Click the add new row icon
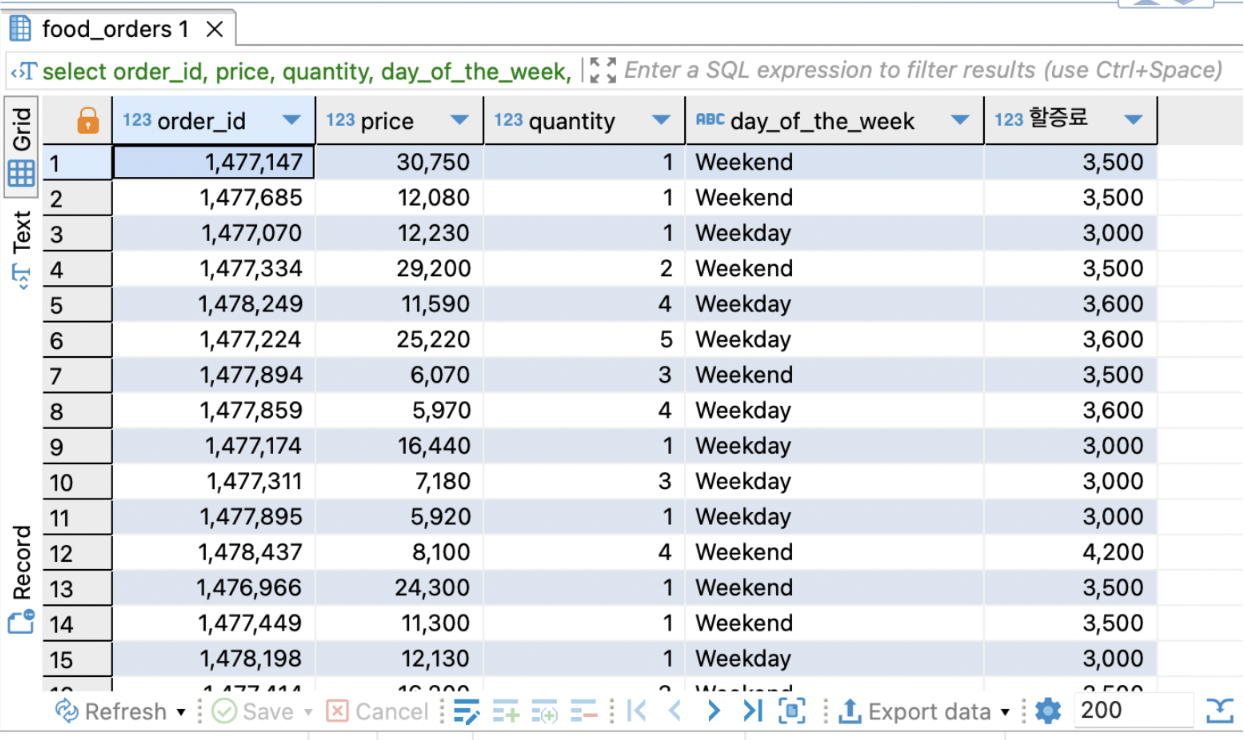The width and height of the screenshot is (1244, 740). (x=506, y=712)
